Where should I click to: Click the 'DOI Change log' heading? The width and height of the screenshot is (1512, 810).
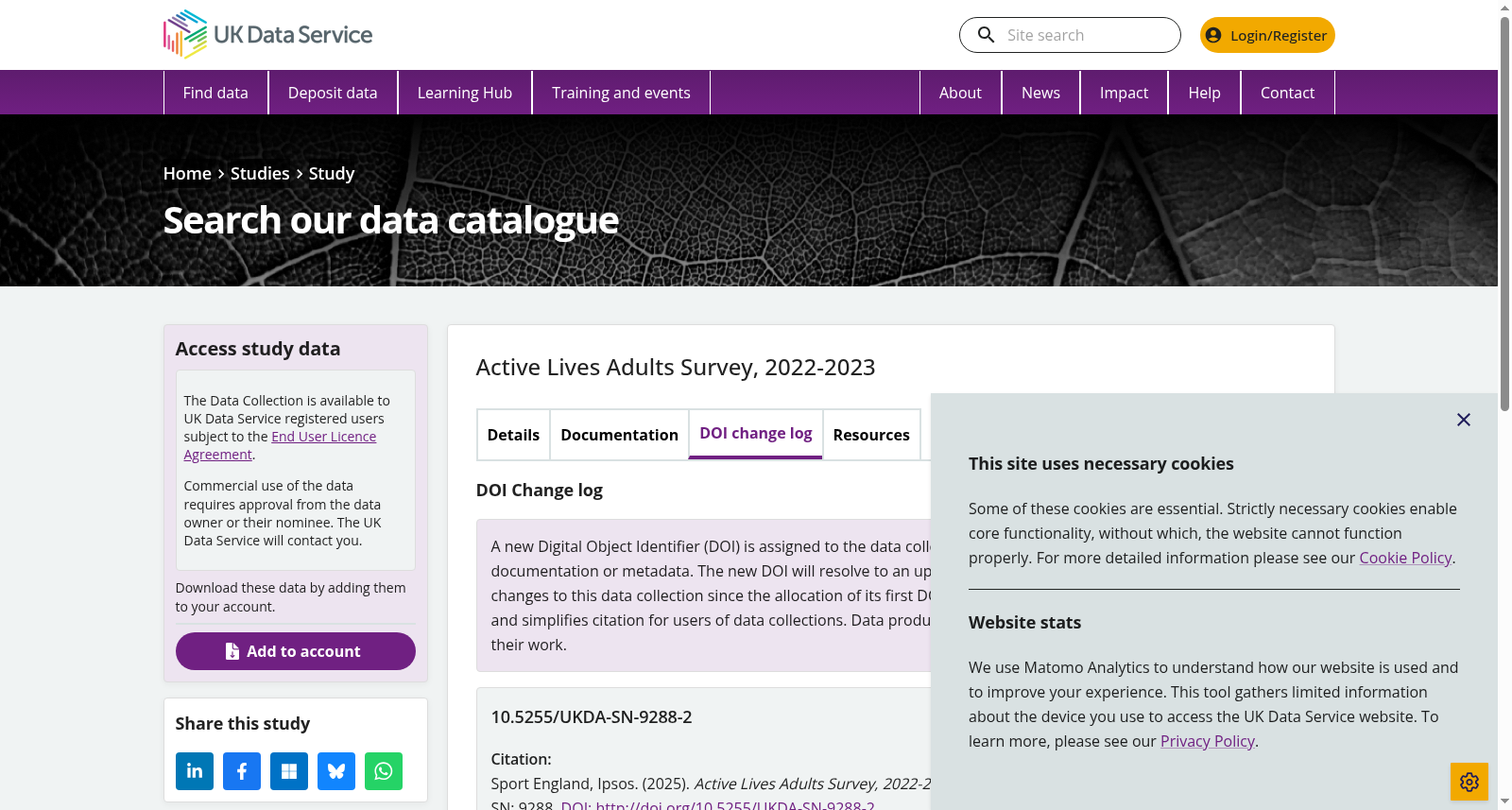pos(540,490)
